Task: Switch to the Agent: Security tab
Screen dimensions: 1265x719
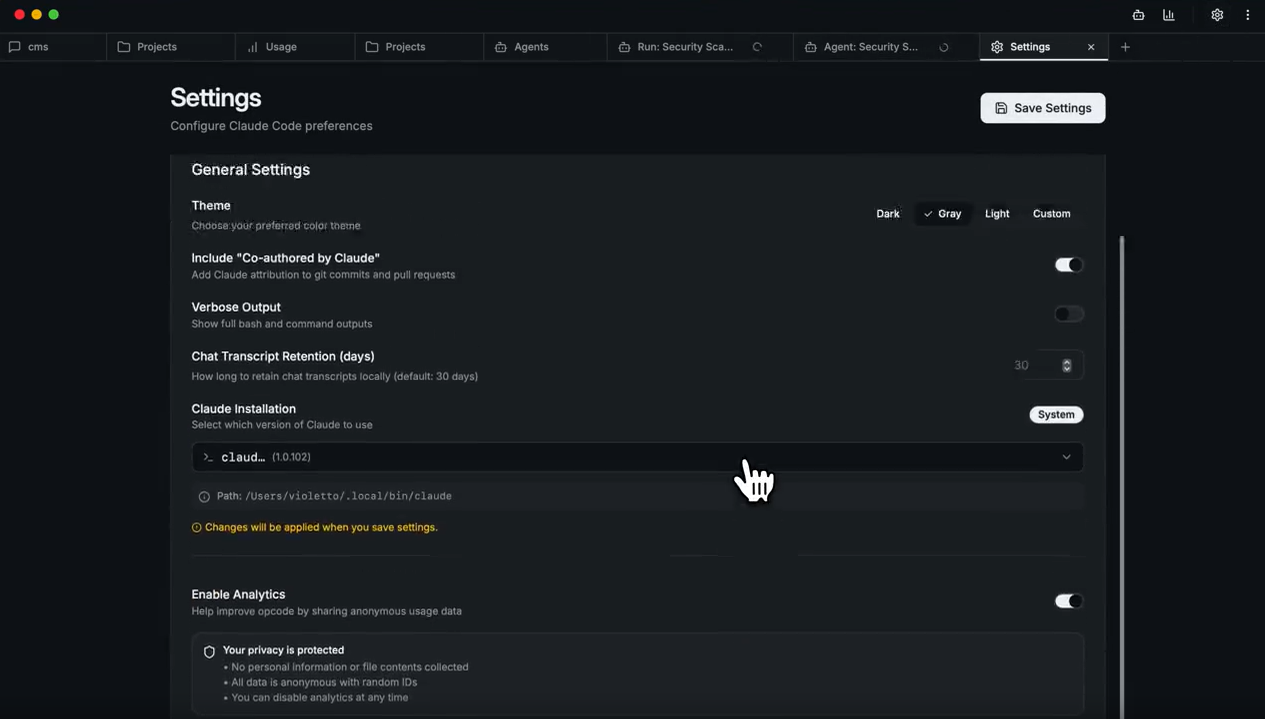Action: [886, 47]
